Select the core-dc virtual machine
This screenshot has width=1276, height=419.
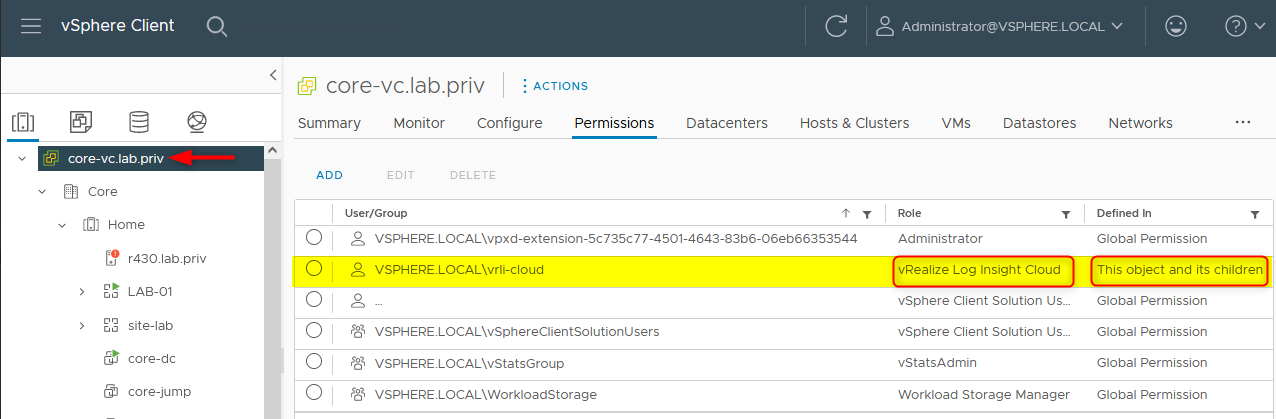[x=152, y=358]
